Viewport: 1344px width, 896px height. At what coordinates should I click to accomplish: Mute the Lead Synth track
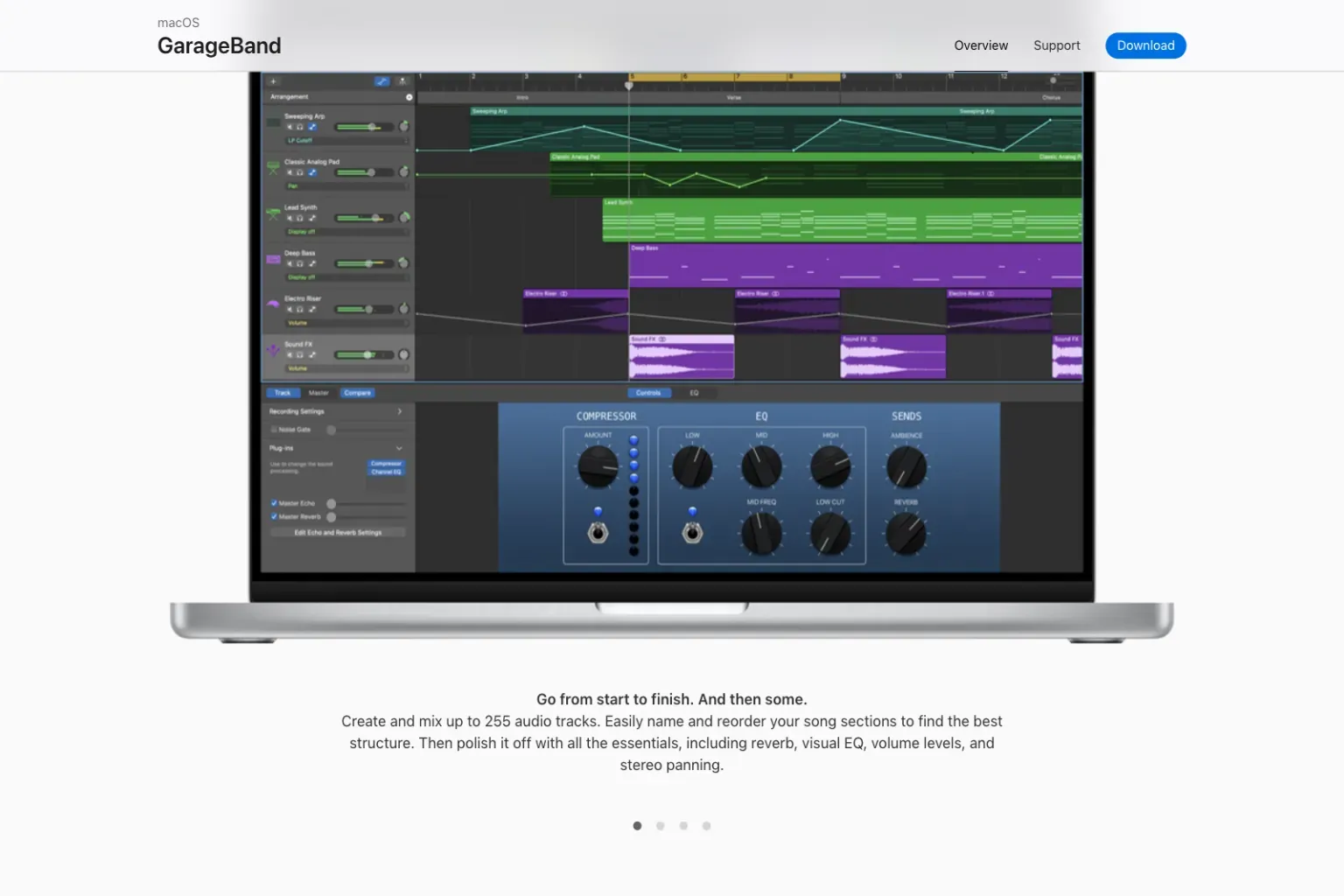[x=290, y=218]
